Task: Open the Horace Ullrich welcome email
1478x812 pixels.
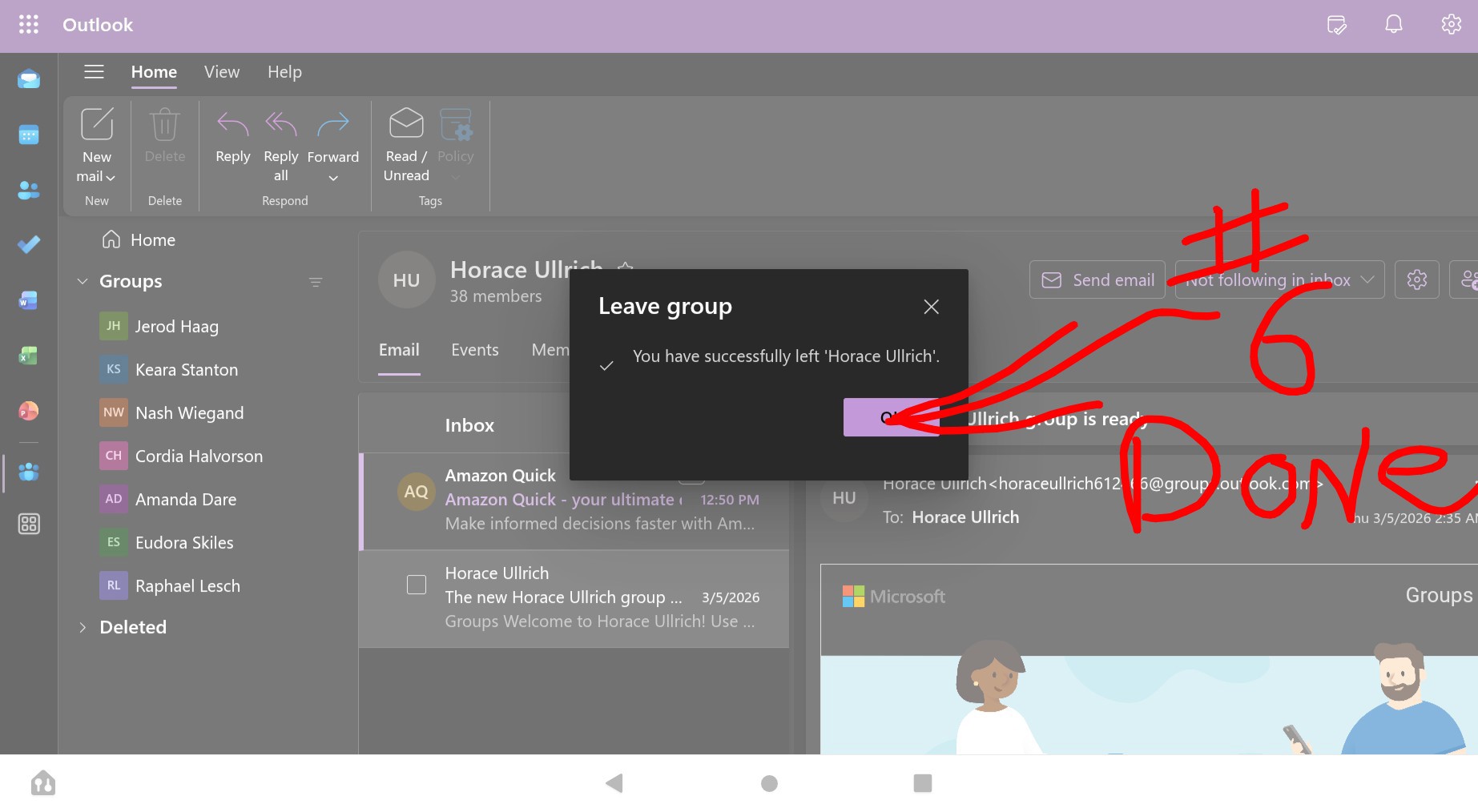Action: click(574, 598)
